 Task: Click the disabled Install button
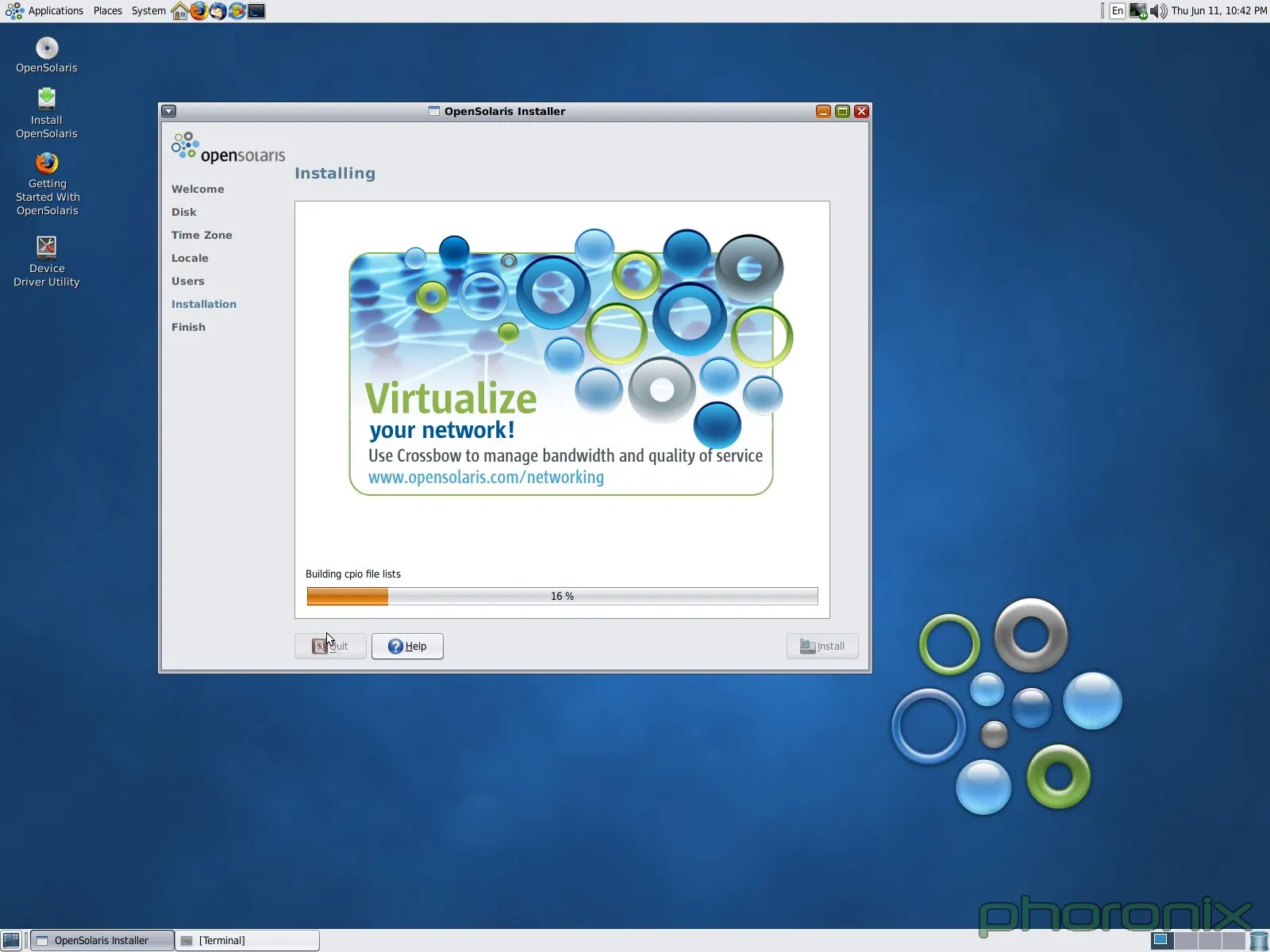coord(822,646)
